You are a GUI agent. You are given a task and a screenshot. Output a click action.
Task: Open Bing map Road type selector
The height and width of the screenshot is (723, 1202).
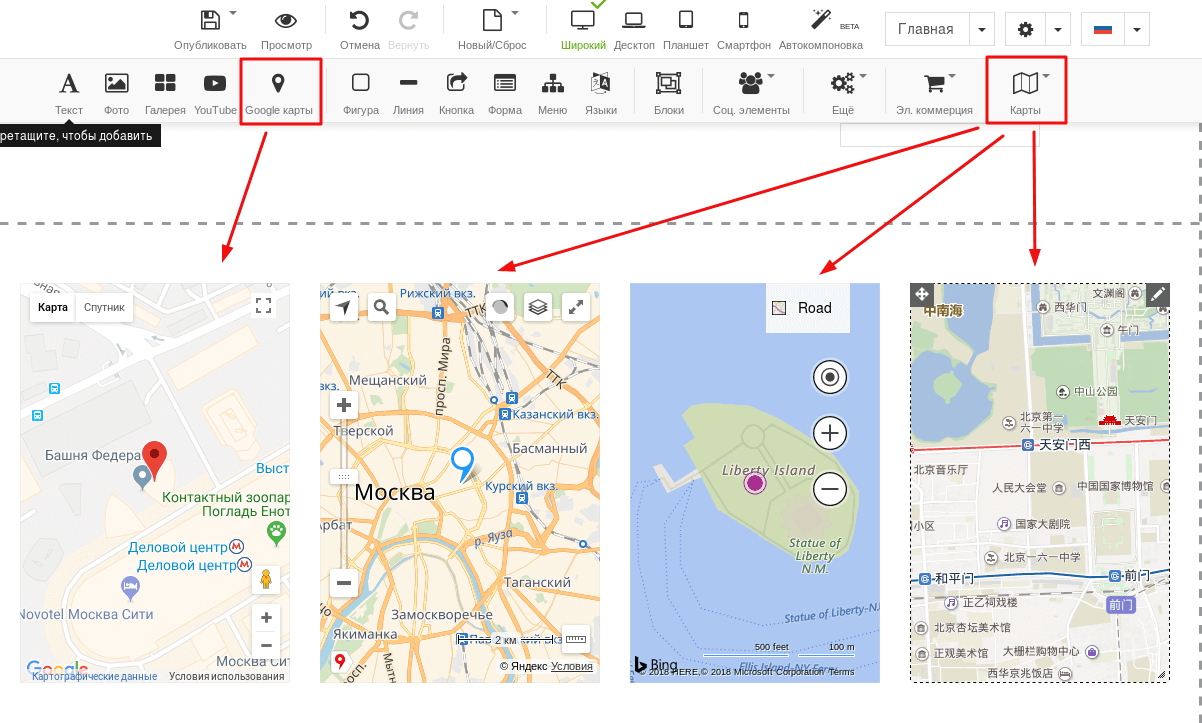click(808, 308)
